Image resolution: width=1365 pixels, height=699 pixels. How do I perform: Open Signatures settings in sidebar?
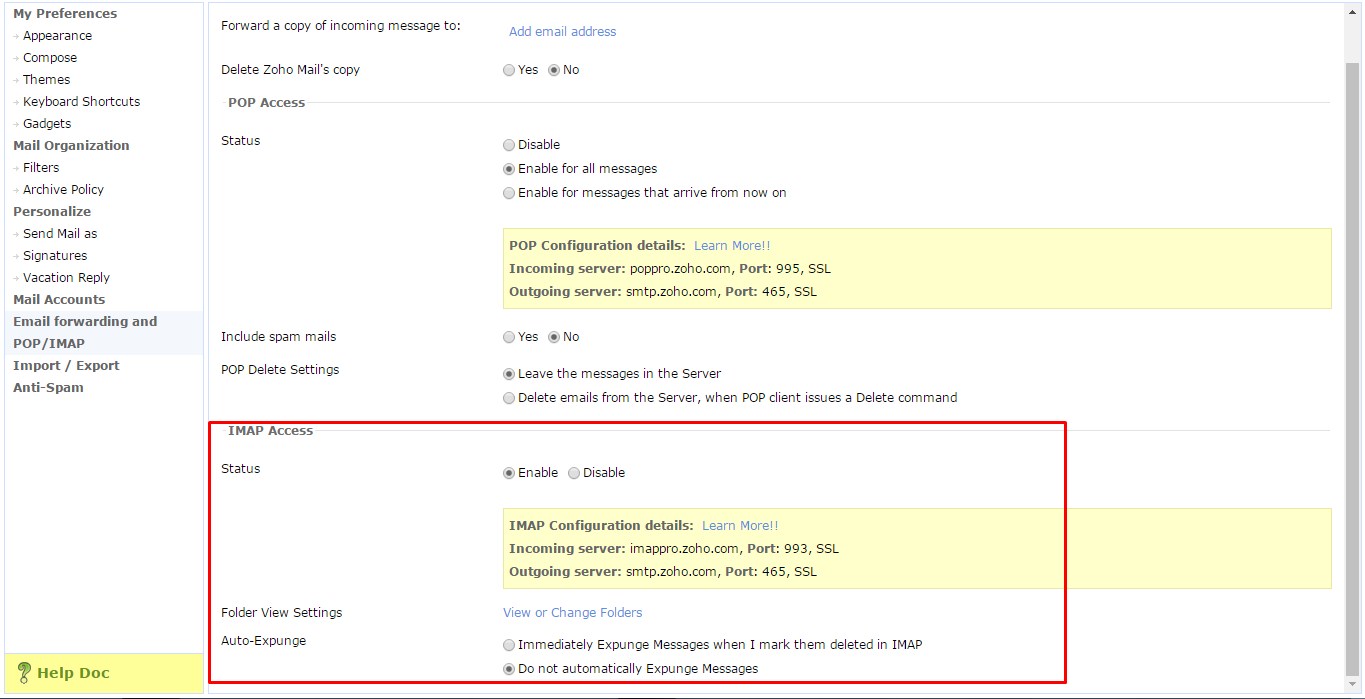tap(55, 256)
